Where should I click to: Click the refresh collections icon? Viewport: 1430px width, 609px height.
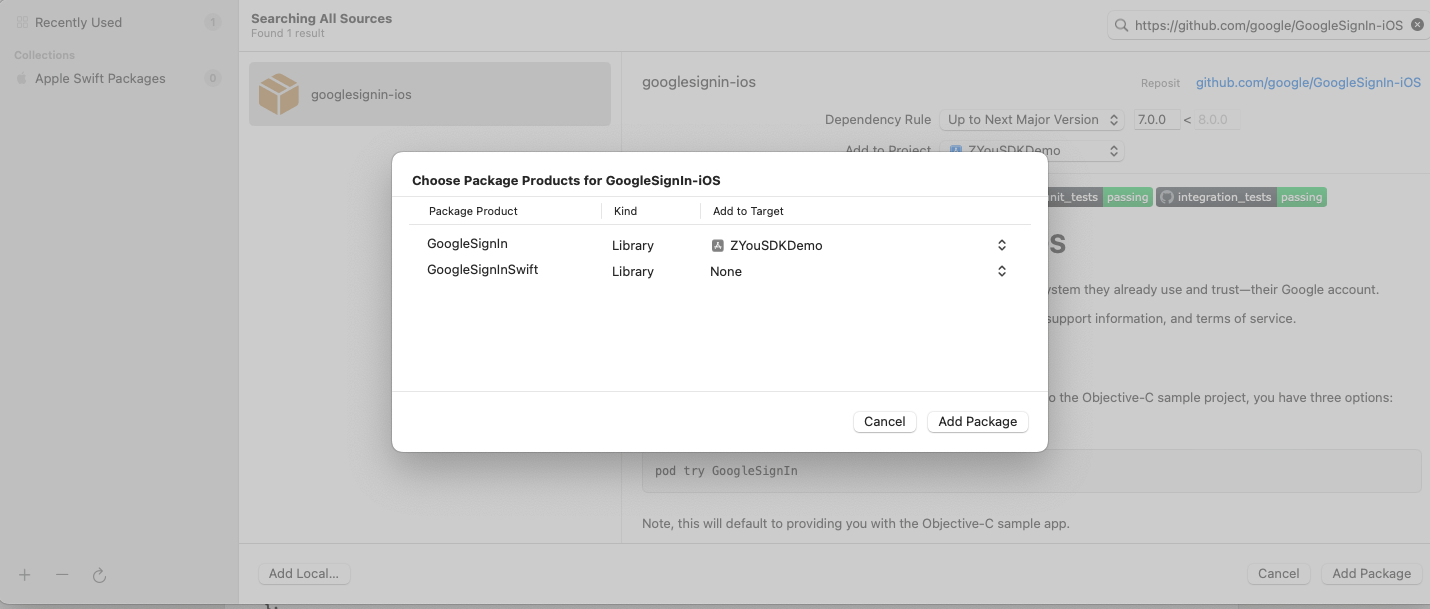click(x=99, y=575)
